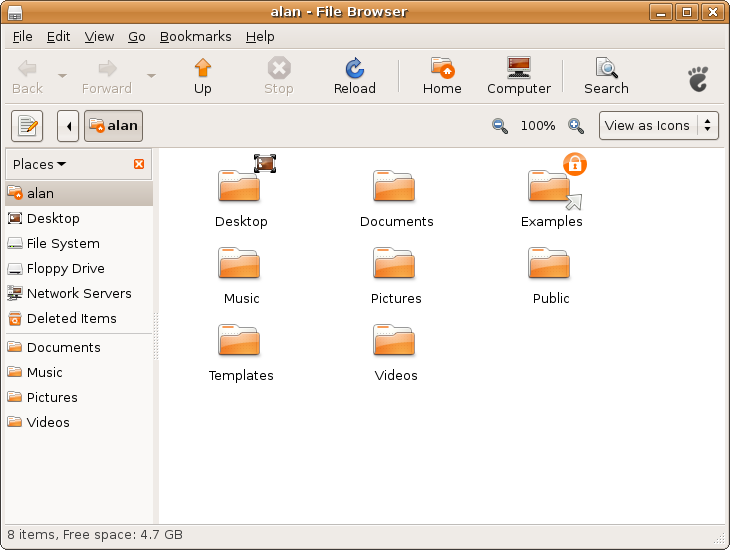The height and width of the screenshot is (550, 730).
Task: Click the Search toolbar icon
Action: coord(607,68)
